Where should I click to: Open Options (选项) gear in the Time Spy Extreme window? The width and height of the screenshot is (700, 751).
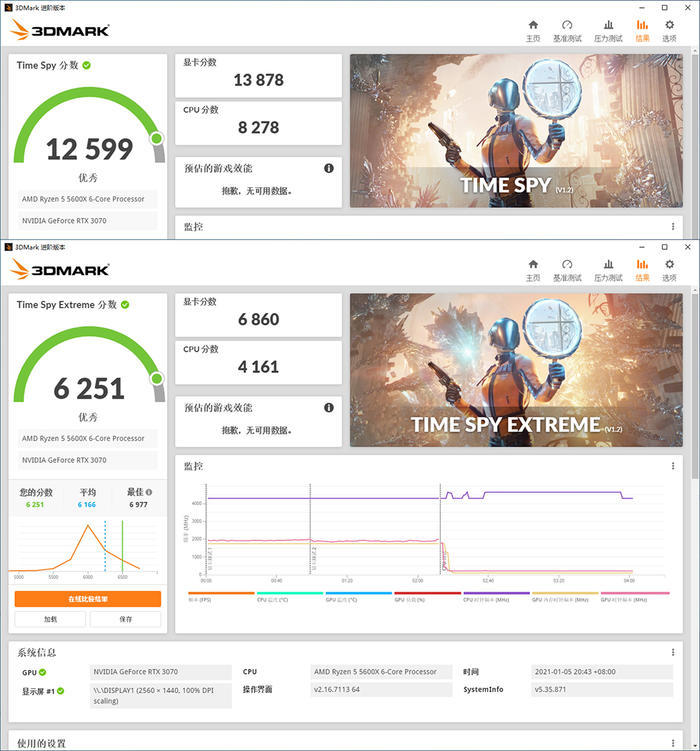point(669,271)
